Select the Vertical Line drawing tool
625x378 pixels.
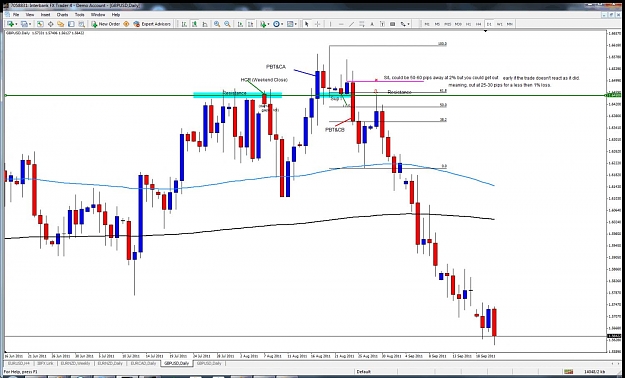click(x=330, y=24)
